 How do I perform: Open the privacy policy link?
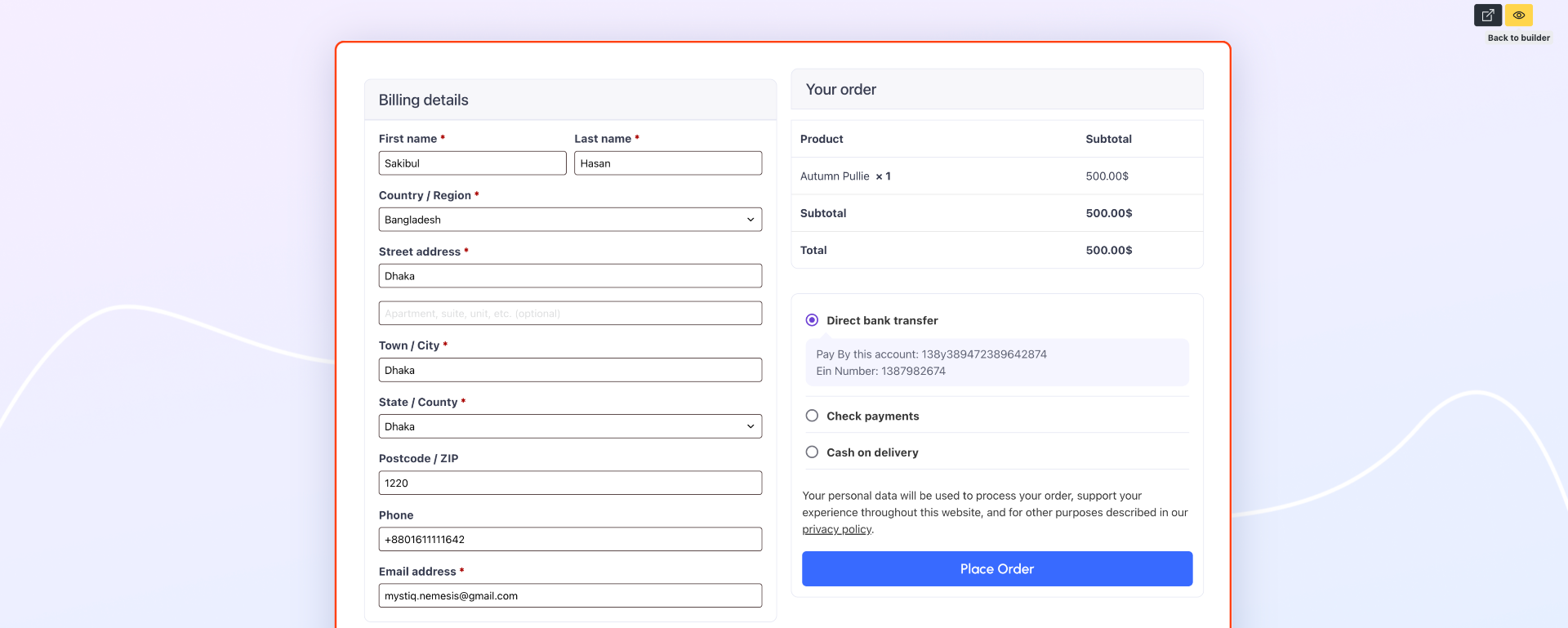tap(836, 529)
